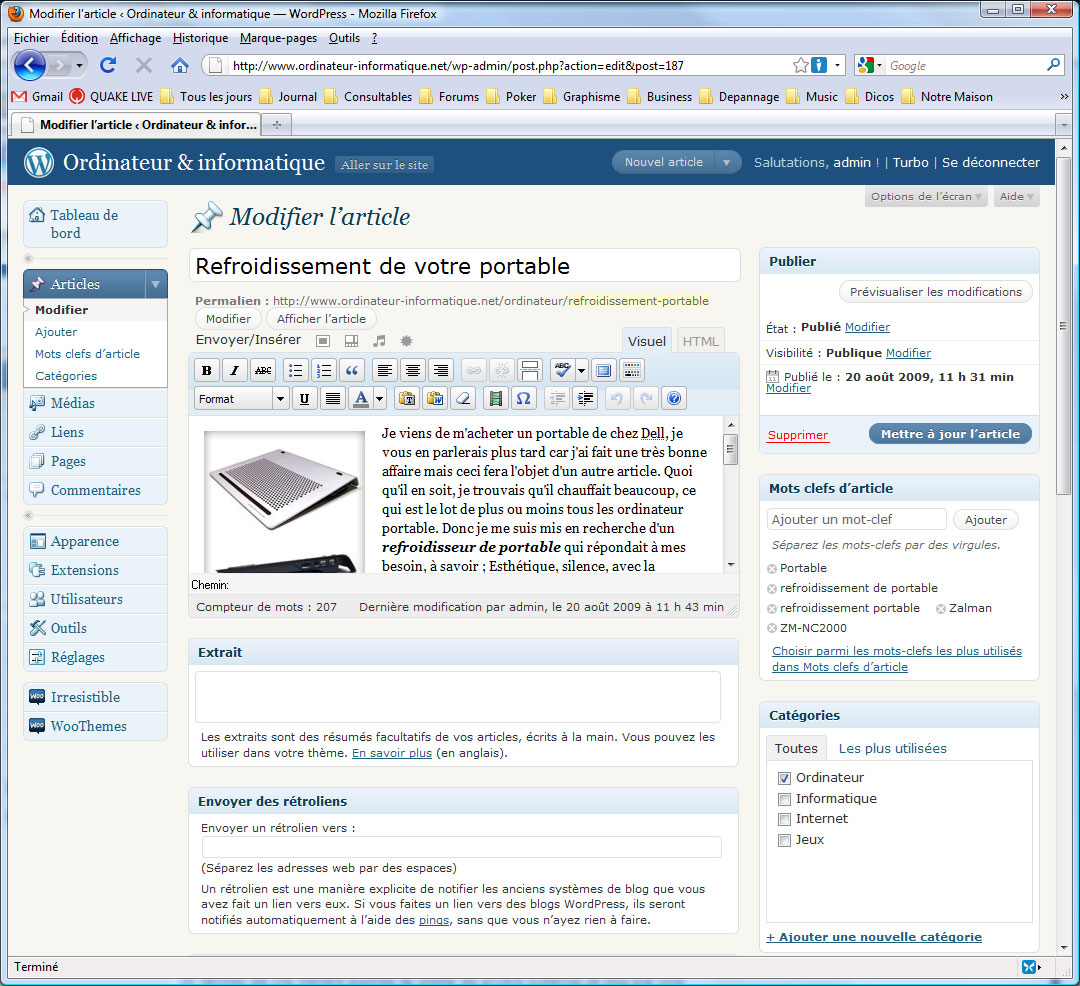Justify the text fully
1080x986 pixels.
[333, 398]
